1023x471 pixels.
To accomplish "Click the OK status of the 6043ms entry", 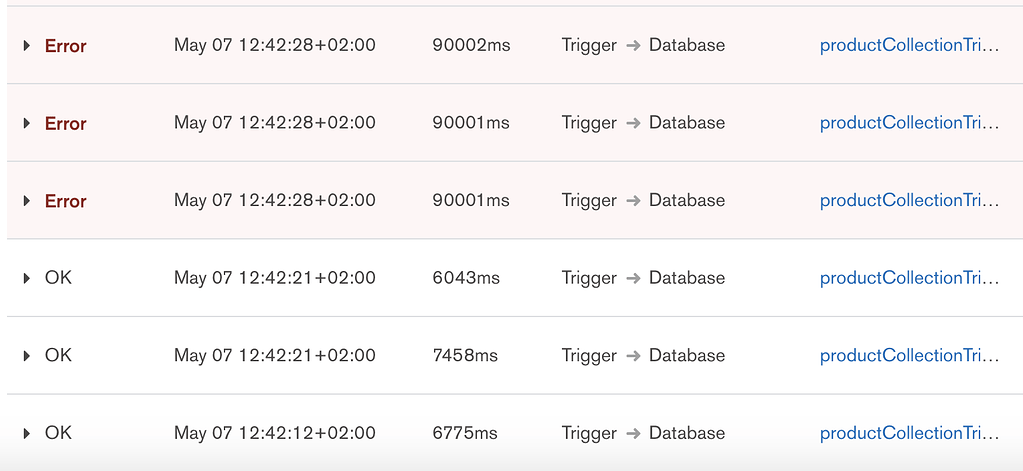I will coord(59,278).
